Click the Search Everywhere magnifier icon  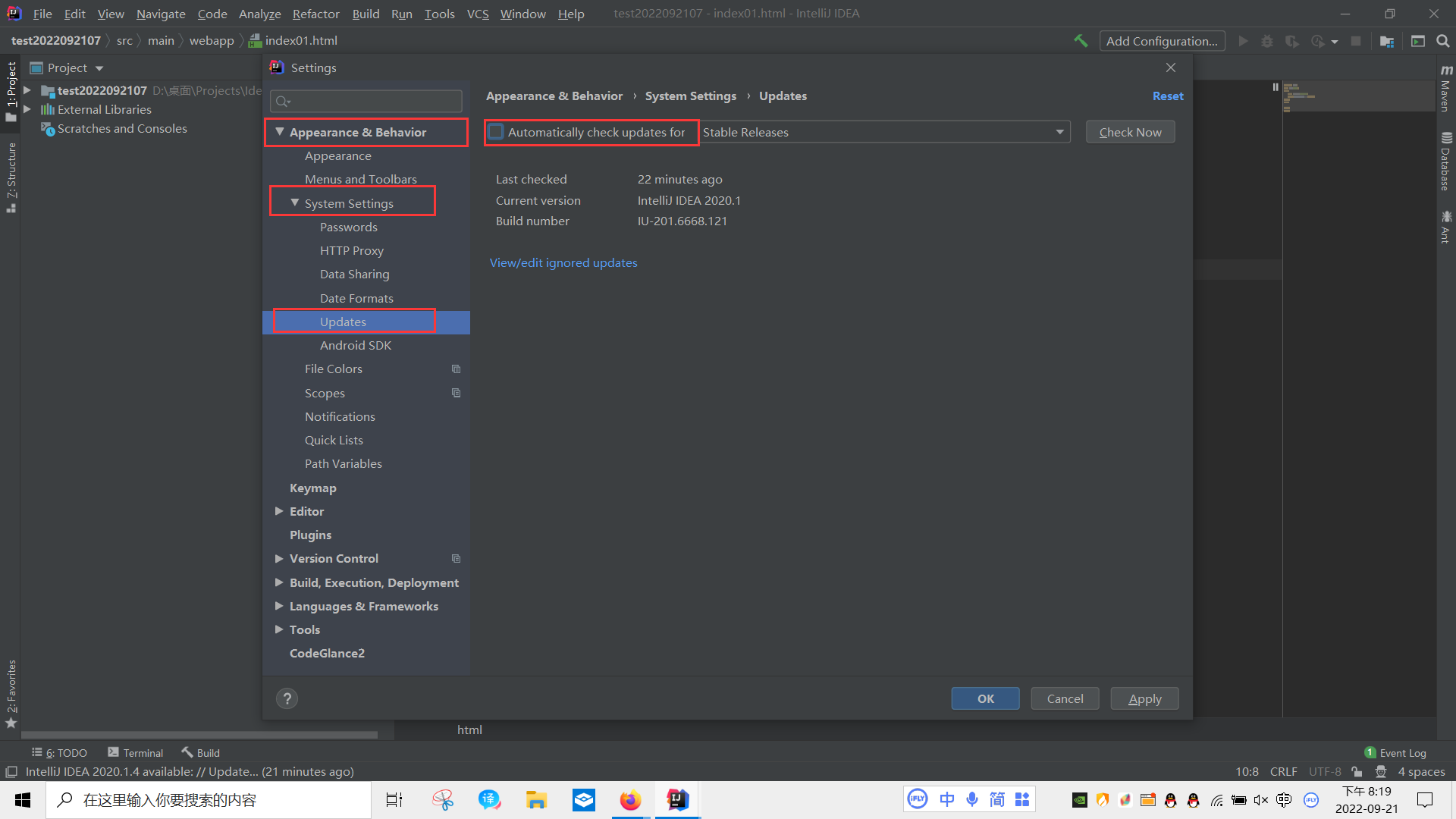click(1443, 41)
